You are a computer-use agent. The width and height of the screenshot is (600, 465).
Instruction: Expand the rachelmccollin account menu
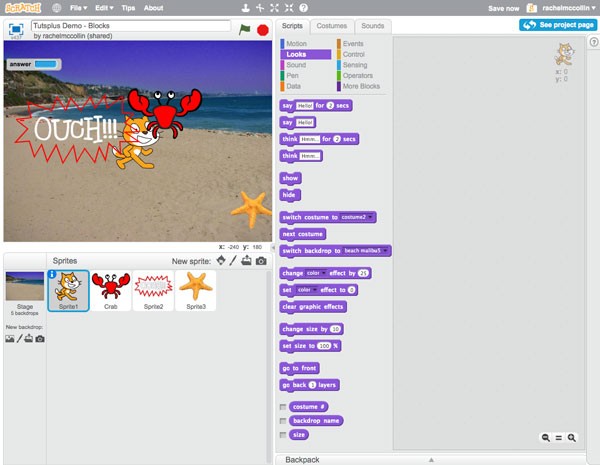click(x=566, y=8)
